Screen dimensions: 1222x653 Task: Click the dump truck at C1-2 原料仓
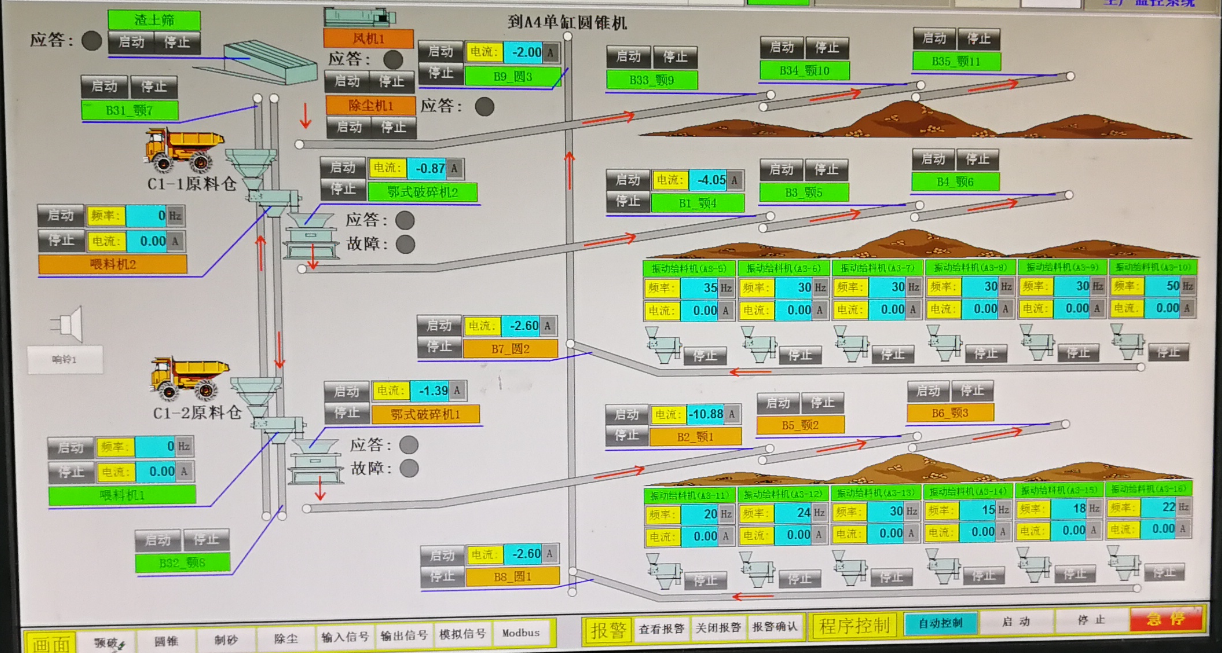pos(188,377)
